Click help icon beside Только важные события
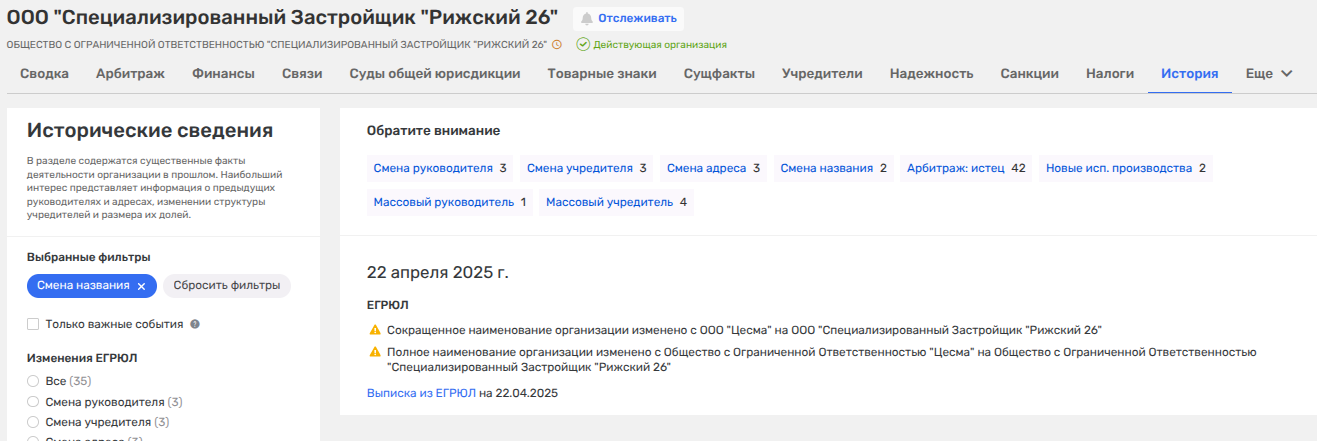Image resolution: width=1317 pixels, height=441 pixels. [x=195, y=324]
